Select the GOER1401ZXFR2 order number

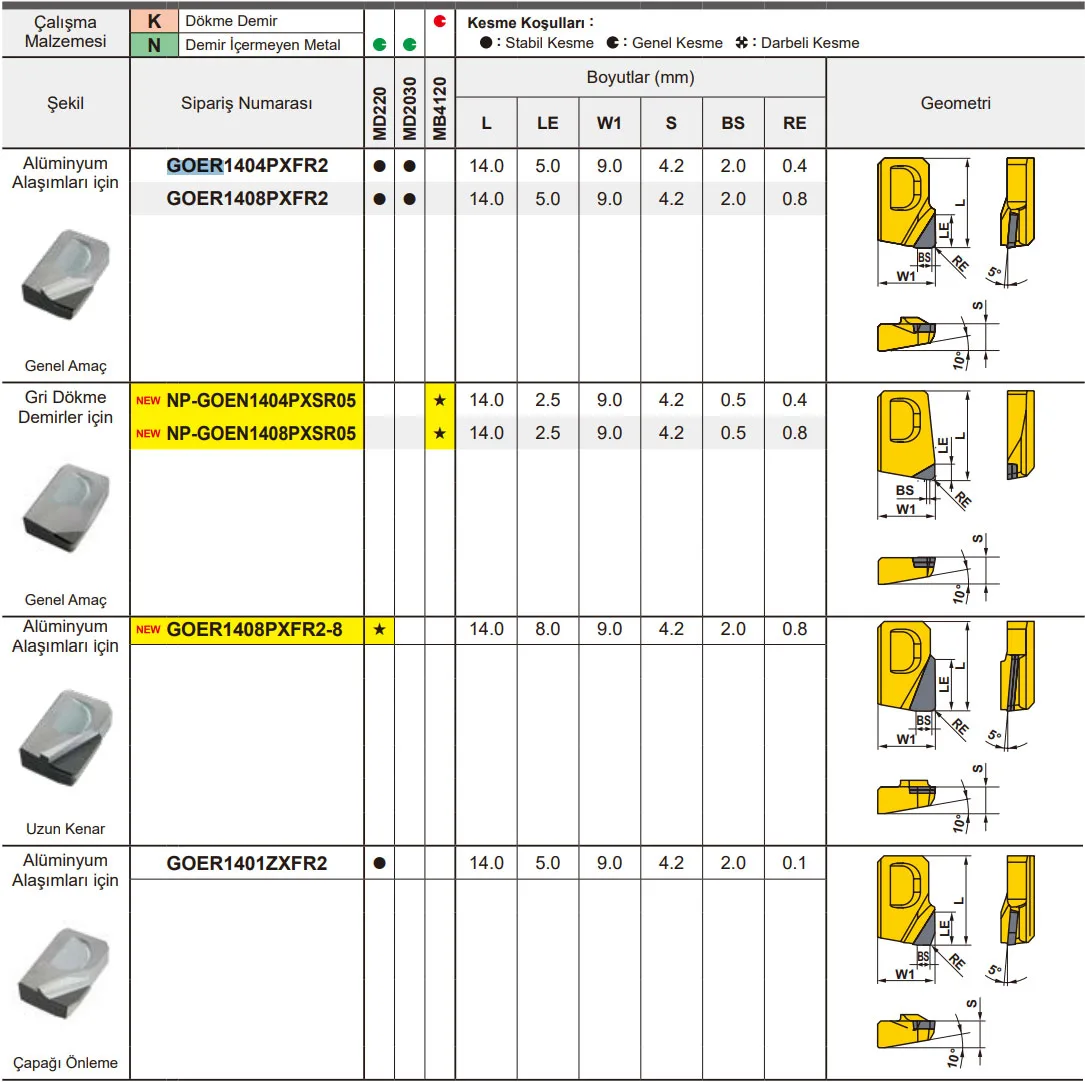[247, 863]
